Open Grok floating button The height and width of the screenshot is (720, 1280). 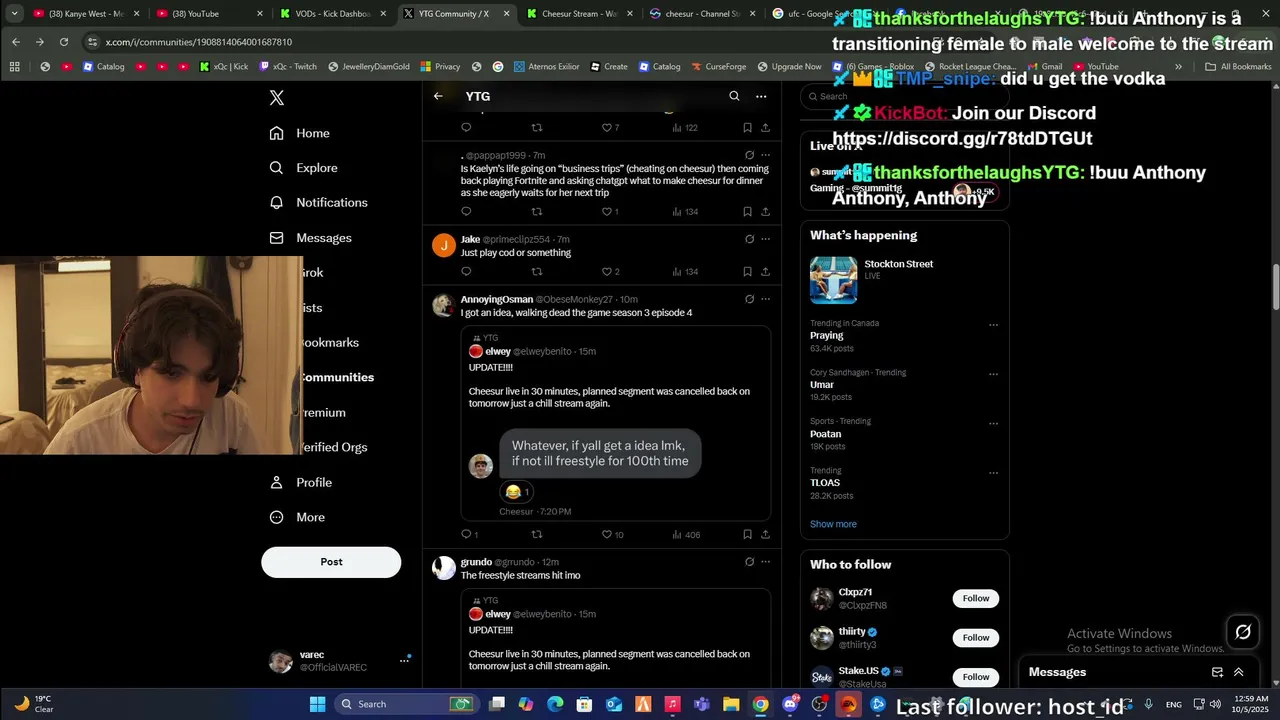(1243, 632)
